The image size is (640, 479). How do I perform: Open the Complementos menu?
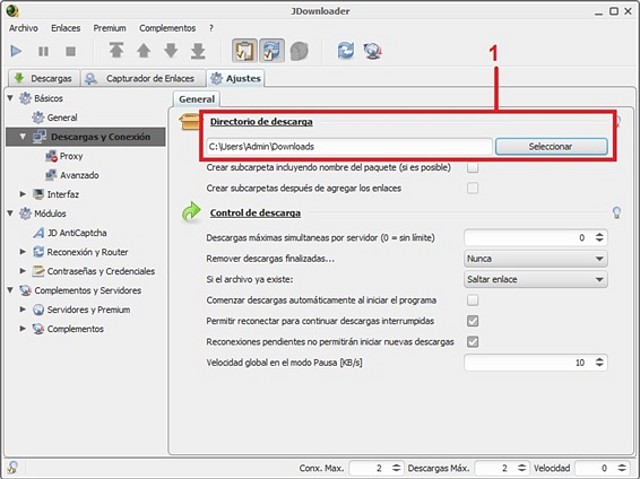(167, 28)
